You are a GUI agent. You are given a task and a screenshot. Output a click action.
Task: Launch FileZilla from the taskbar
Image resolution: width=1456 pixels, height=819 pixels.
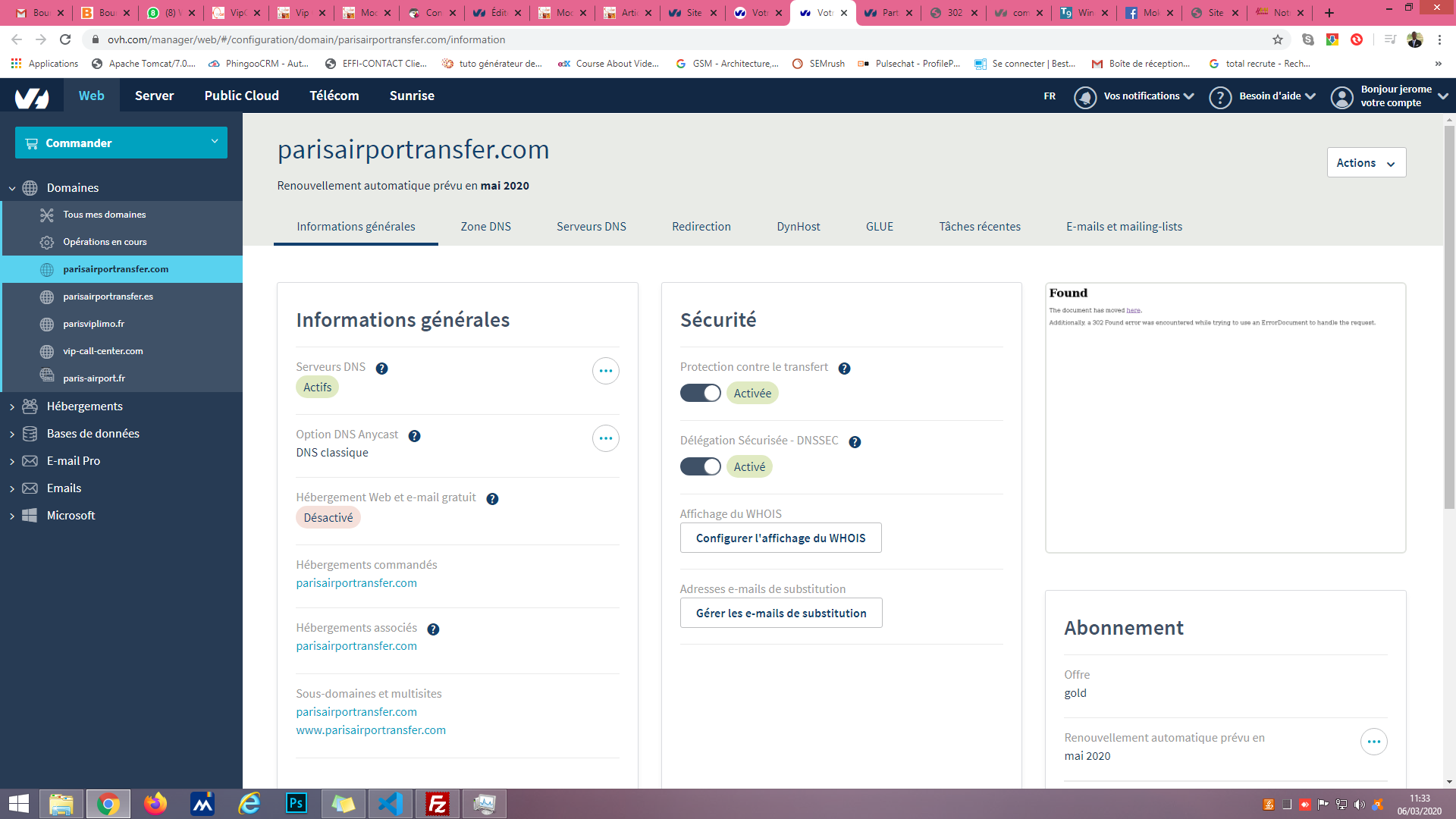(438, 804)
